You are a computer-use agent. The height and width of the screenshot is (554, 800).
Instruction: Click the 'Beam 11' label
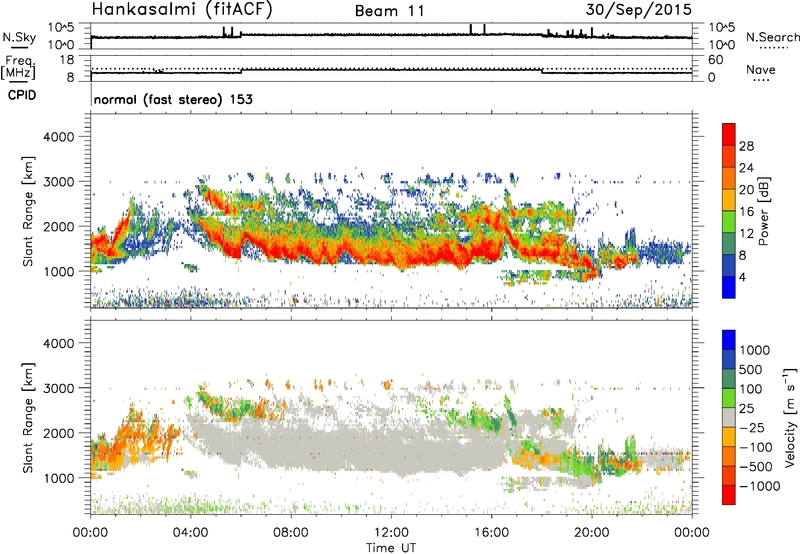[x=390, y=11]
